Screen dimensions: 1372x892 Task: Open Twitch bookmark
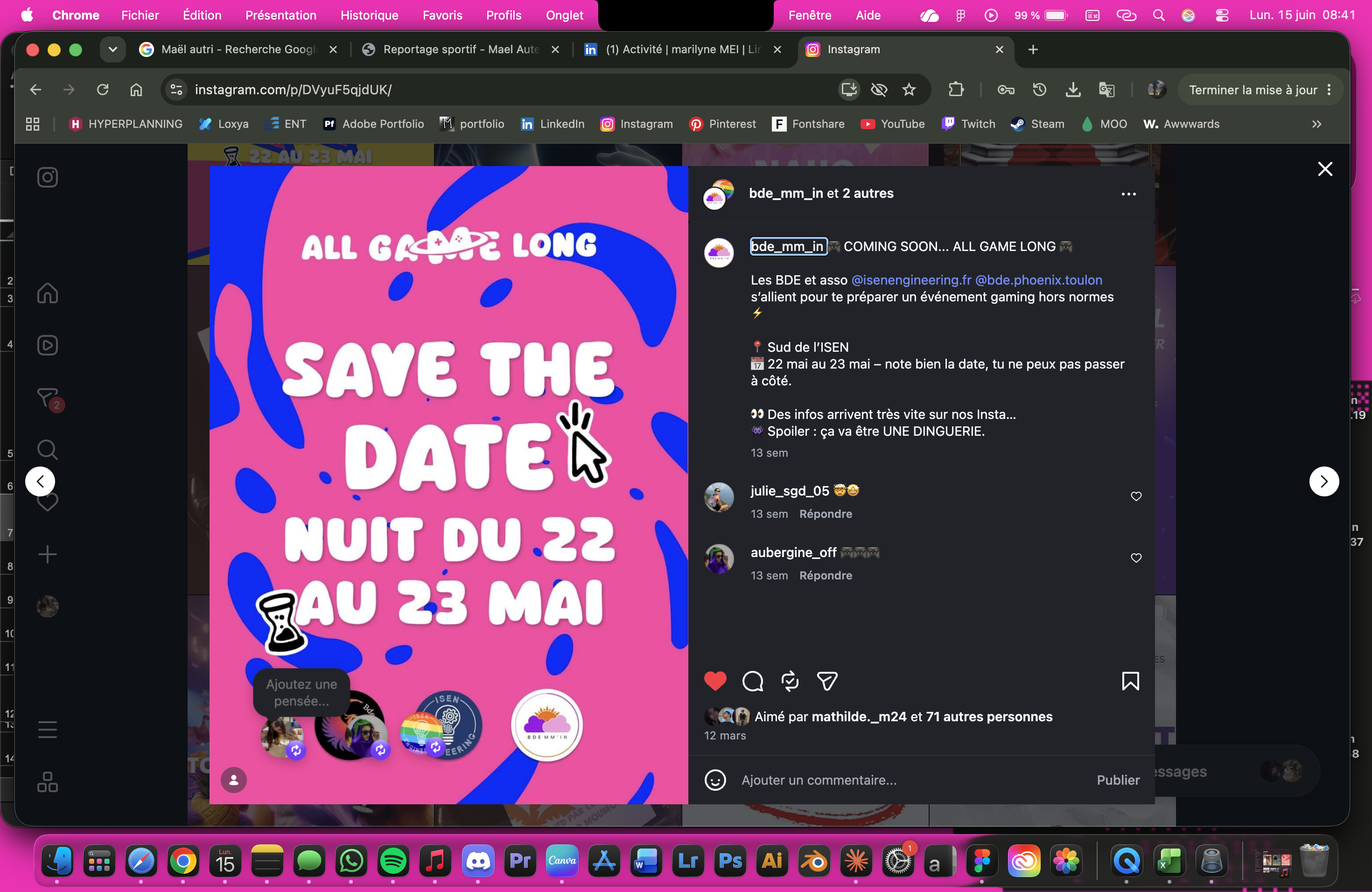968,124
